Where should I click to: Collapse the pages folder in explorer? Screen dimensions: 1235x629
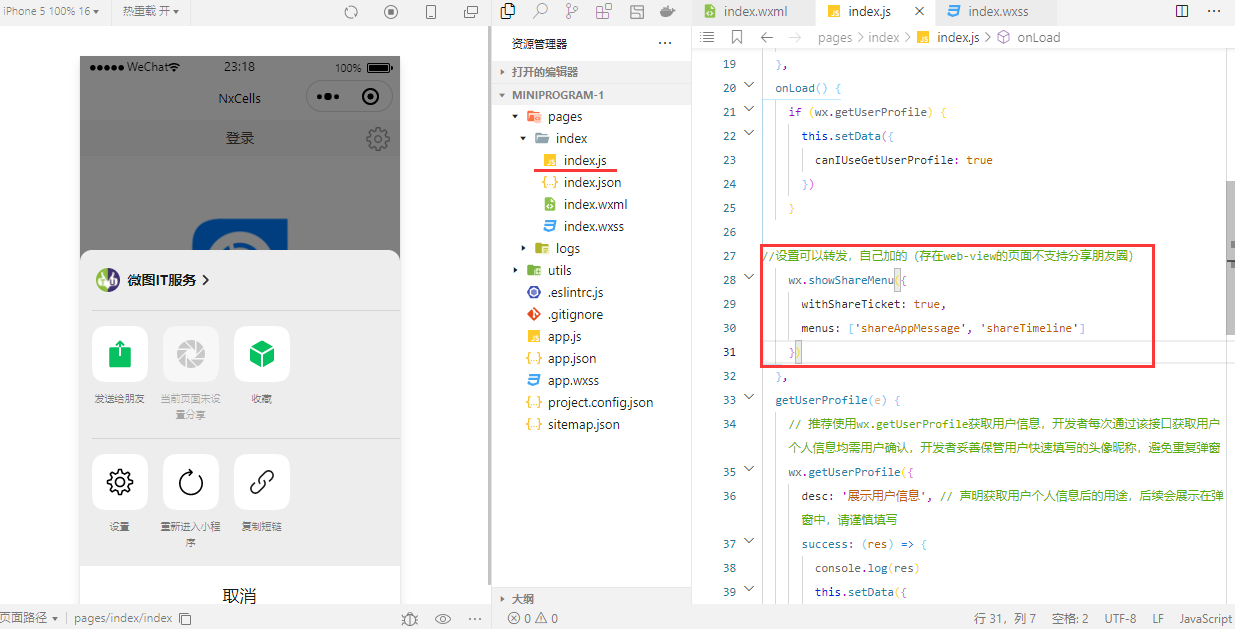(515, 117)
